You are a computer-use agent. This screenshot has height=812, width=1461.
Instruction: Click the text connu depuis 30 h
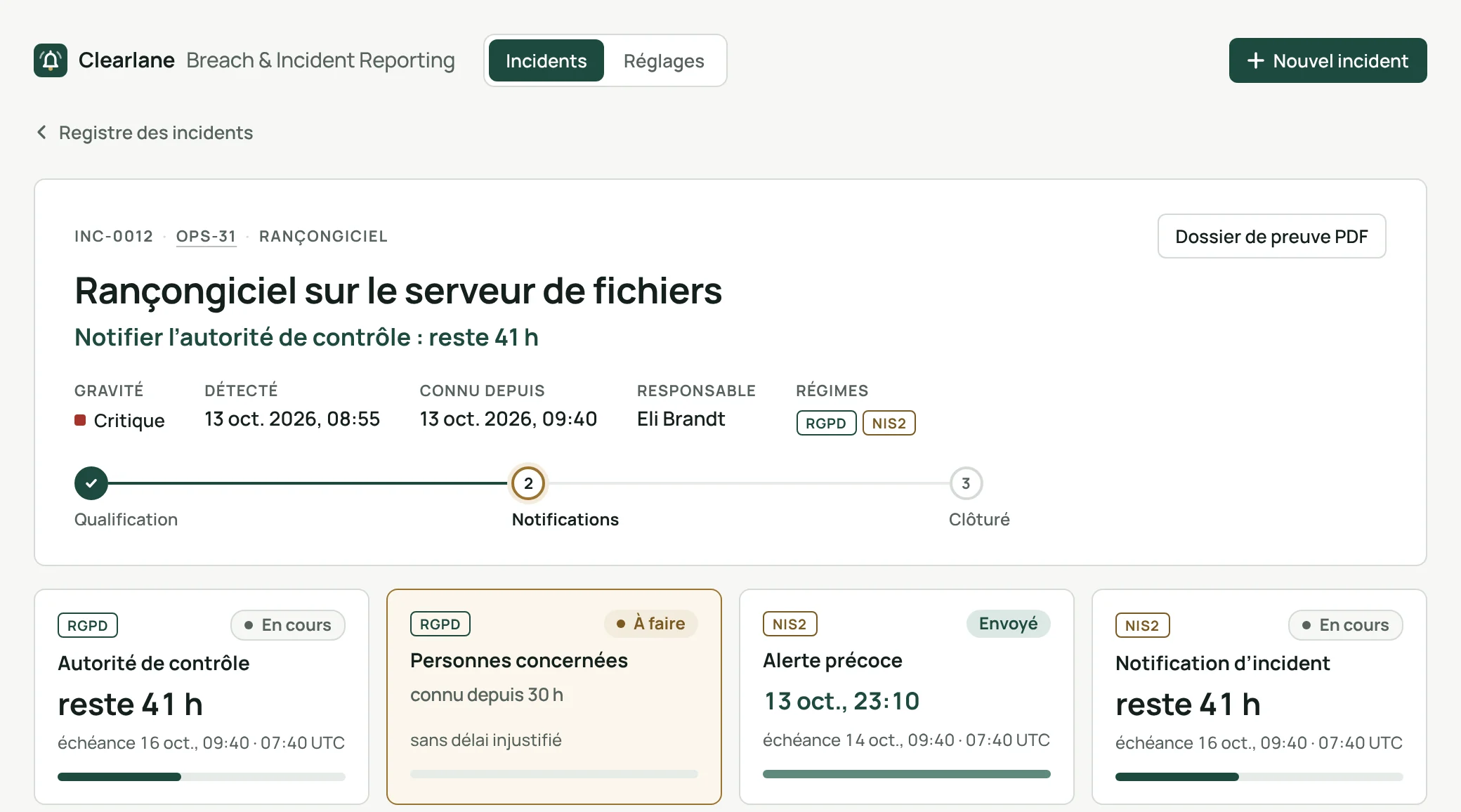click(487, 695)
